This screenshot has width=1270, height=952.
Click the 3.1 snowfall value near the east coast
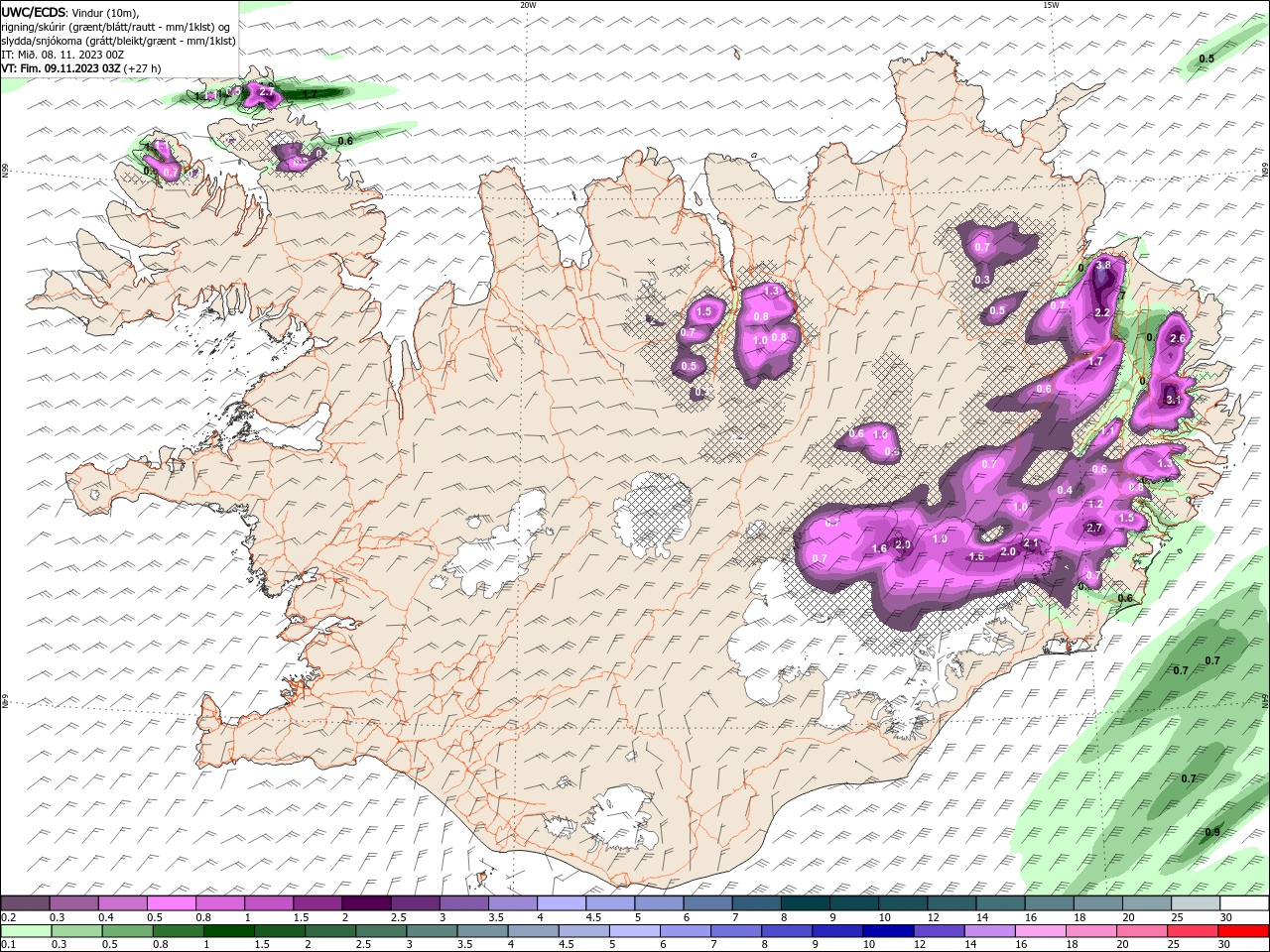[1172, 400]
